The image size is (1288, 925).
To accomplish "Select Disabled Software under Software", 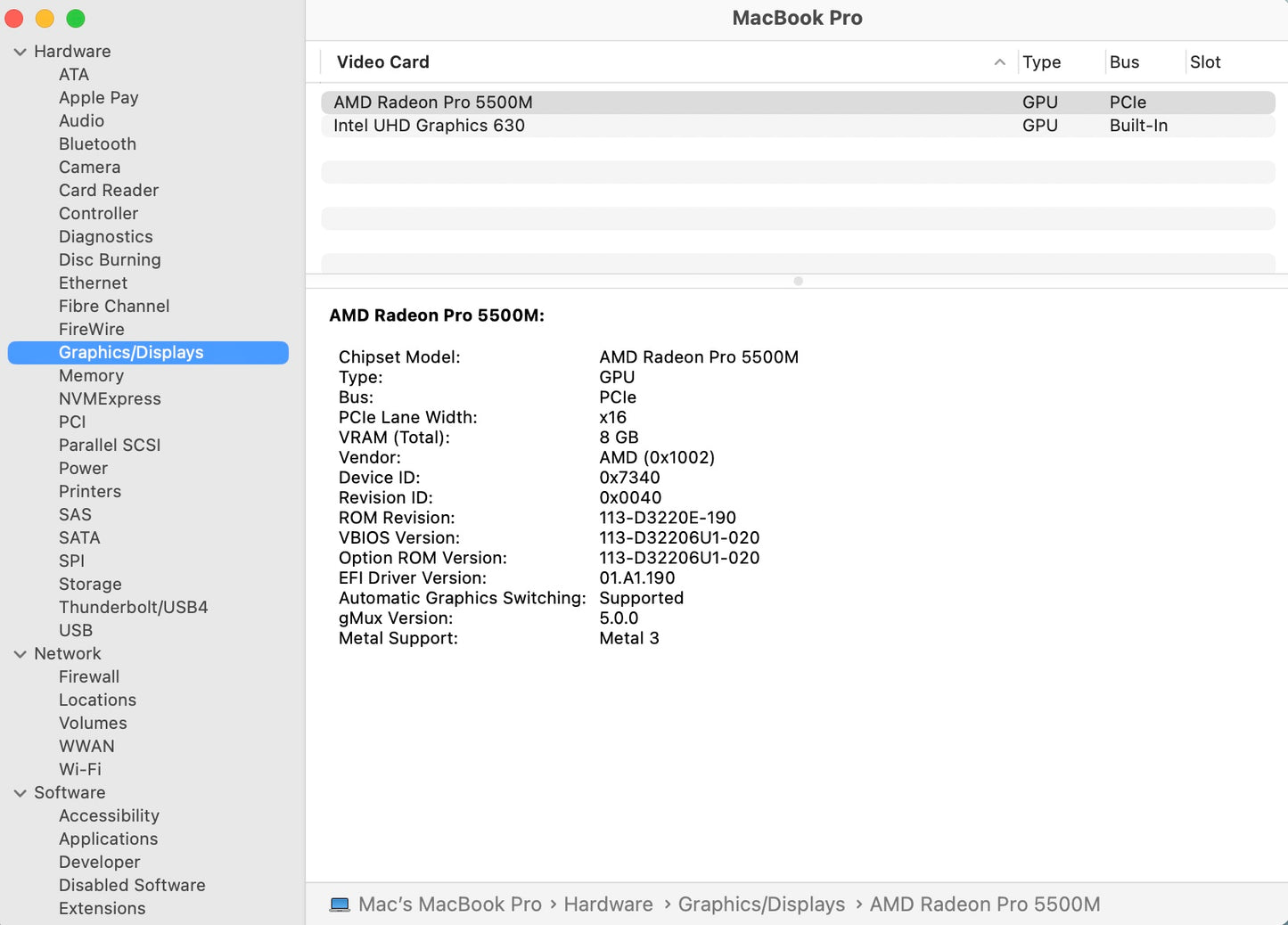I will tap(132, 885).
